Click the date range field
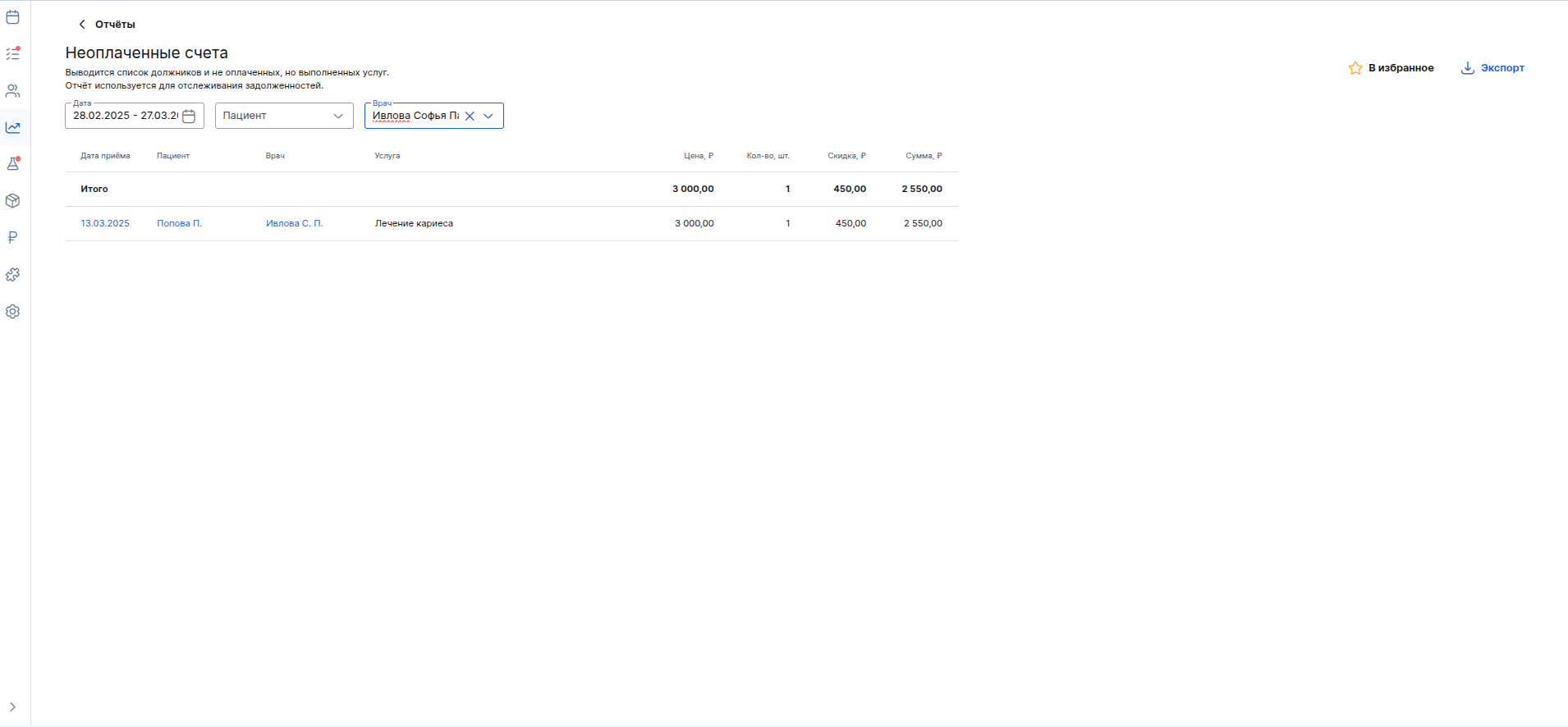The height and width of the screenshot is (727, 1568). click(x=135, y=116)
